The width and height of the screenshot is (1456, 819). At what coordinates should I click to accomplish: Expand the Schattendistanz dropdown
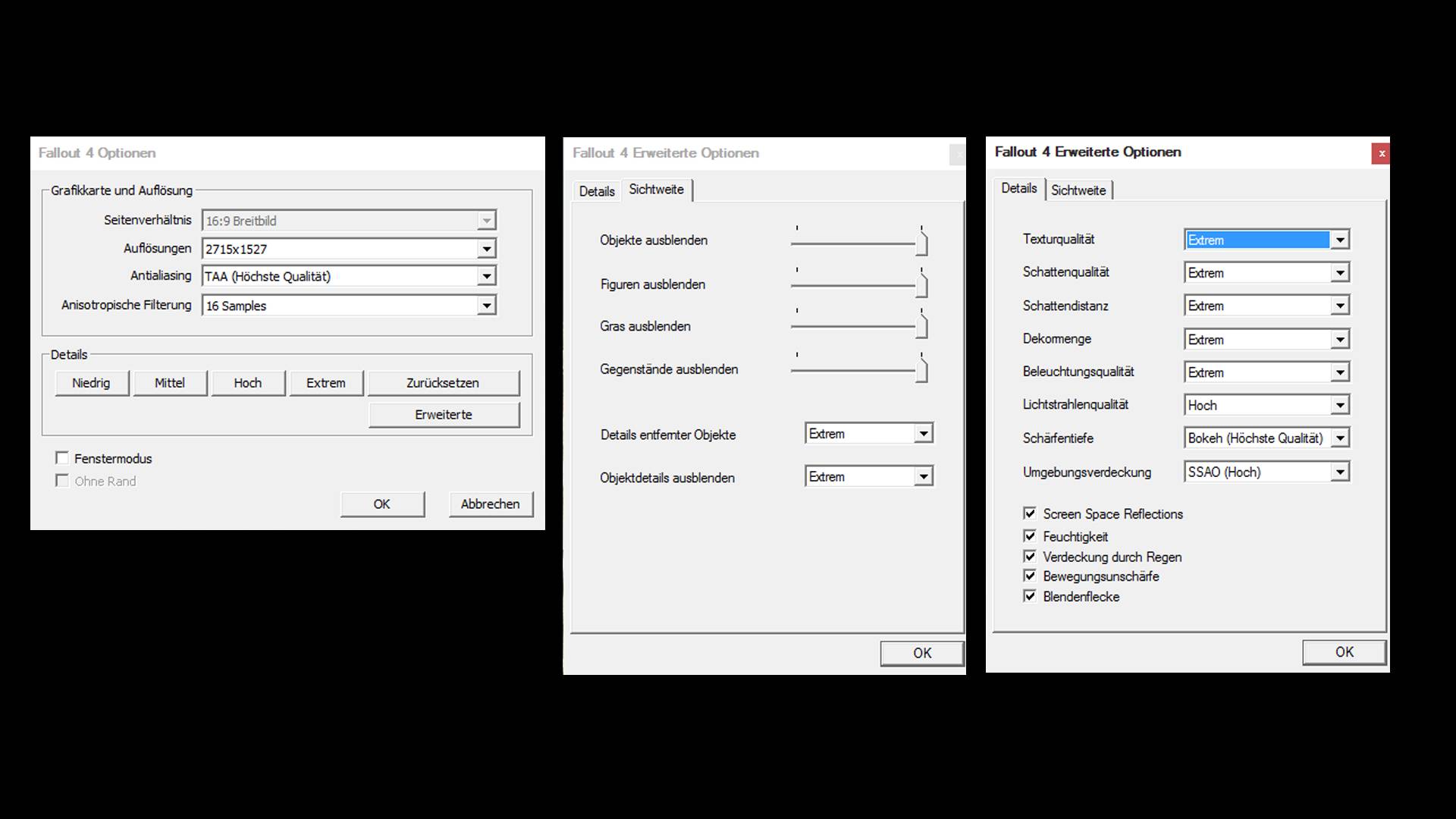[x=1266, y=306]
